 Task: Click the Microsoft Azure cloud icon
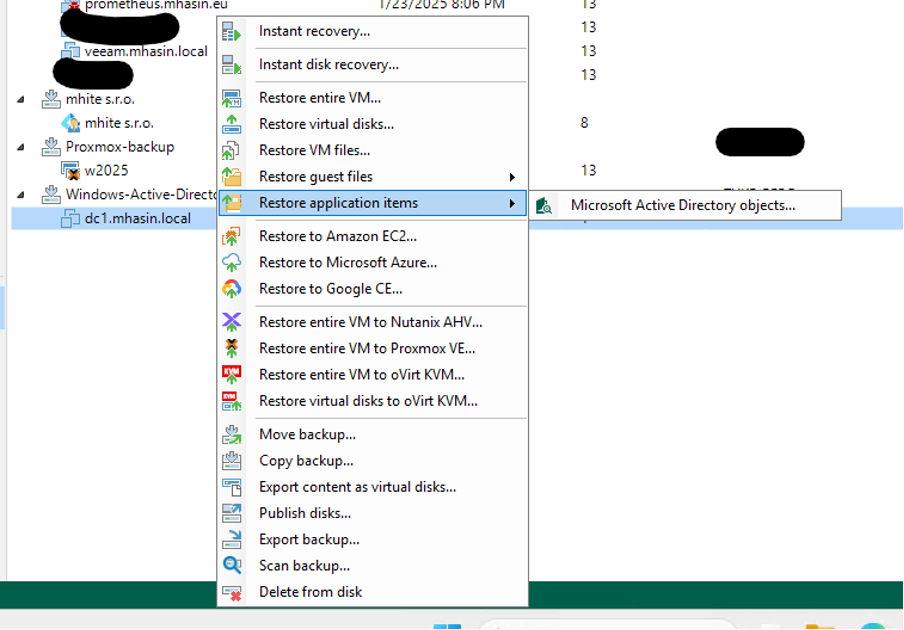(x=232, y=262)
